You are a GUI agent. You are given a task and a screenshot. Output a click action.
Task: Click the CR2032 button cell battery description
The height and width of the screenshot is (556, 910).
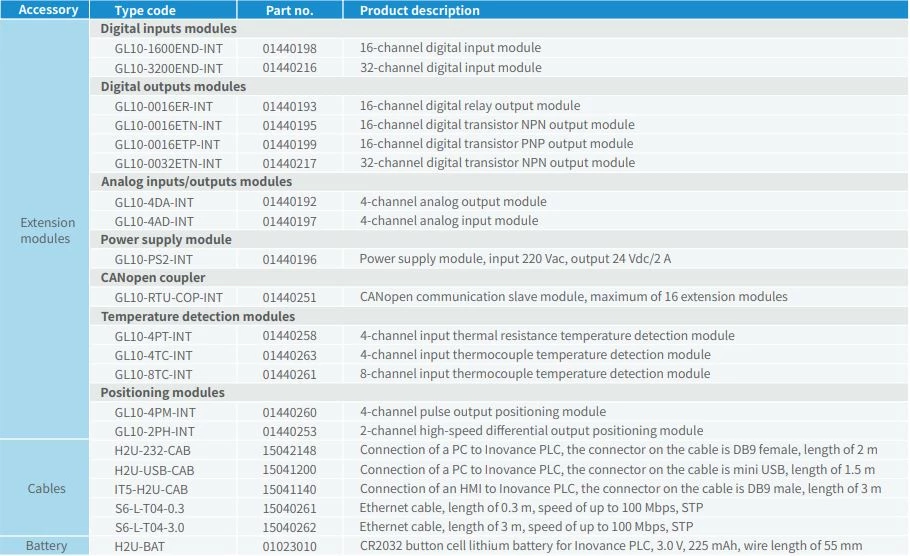pyautogui.click(x=610, y=546)
